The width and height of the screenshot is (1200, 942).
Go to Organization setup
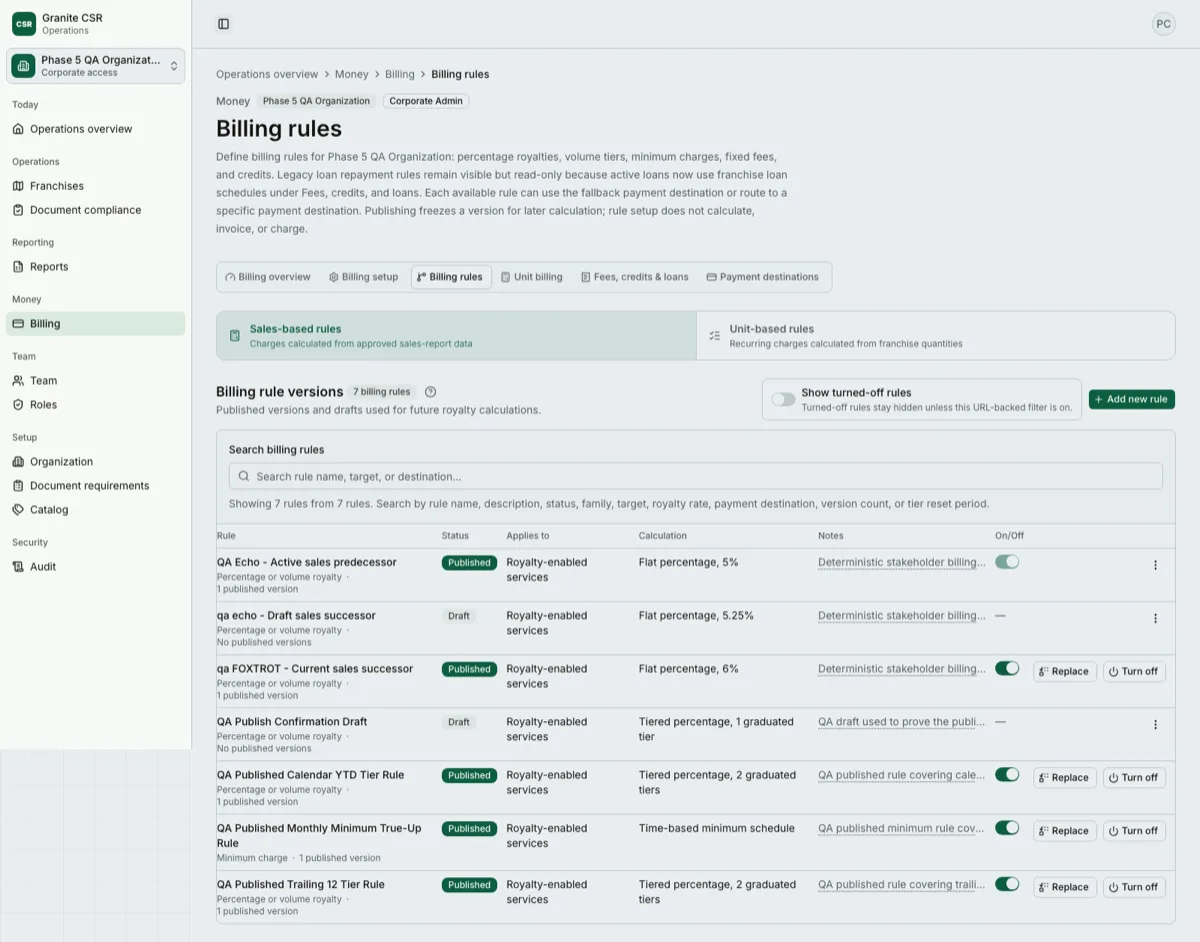95,462
